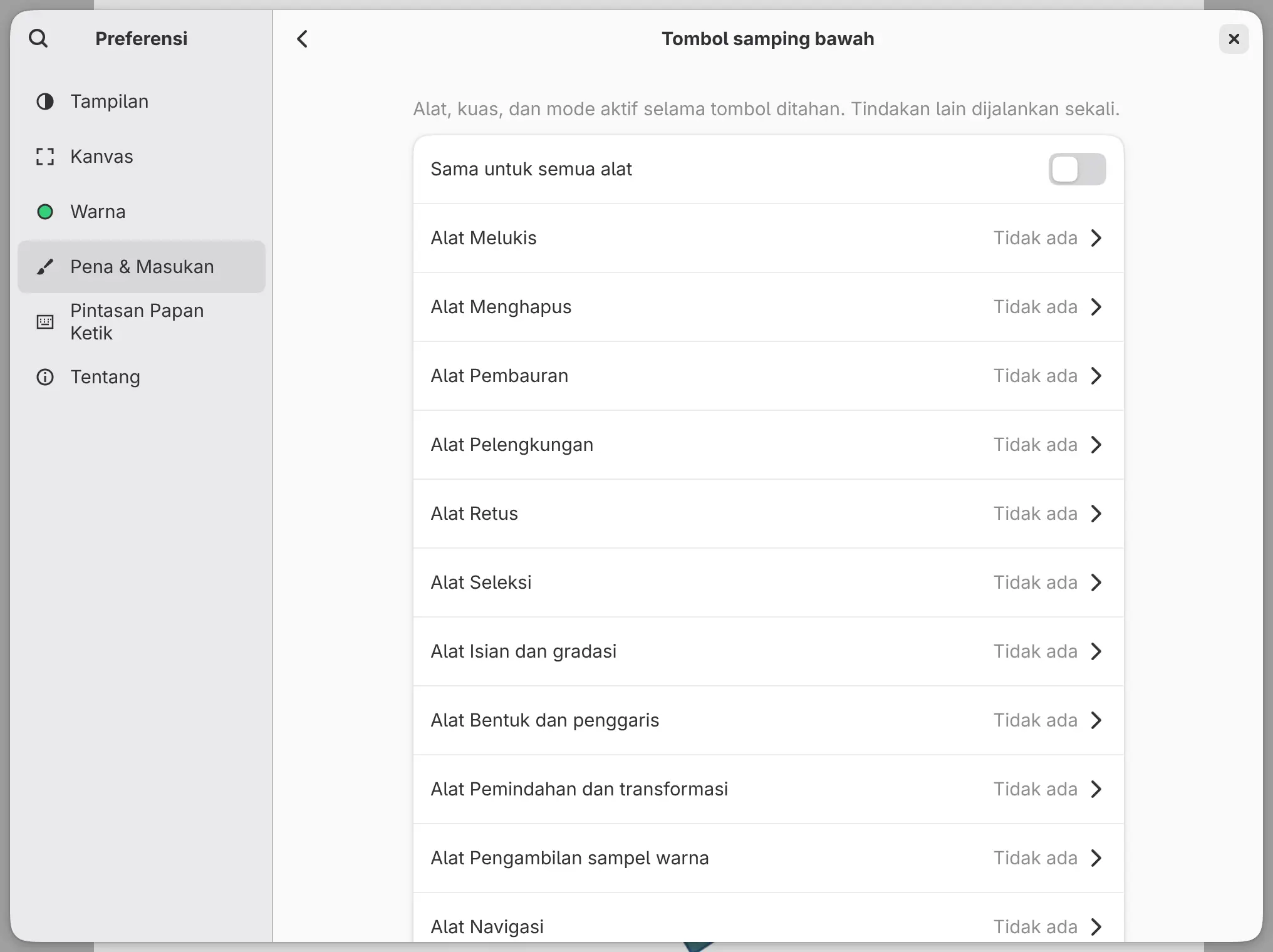This screenshot has width=1273, height=952.
Task: Expand Alat Melukis chevron
Action: point(1096,238)
